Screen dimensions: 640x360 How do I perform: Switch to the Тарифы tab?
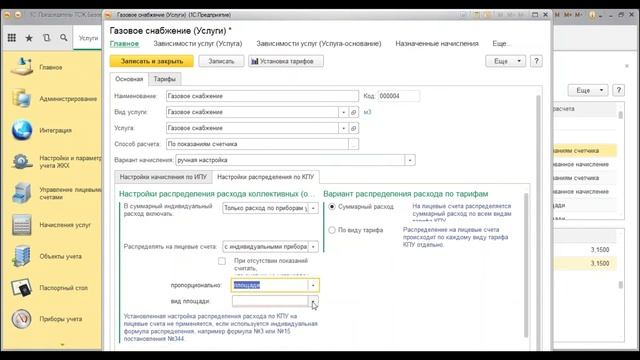[164, 79]
